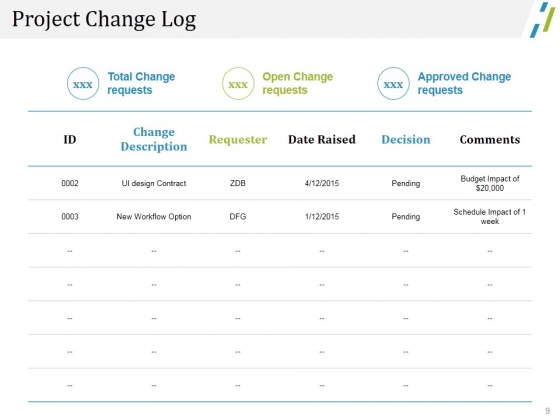560x420 pixels.
Task: Select the UI design Contract cell
Action: (x=154, y=183)
